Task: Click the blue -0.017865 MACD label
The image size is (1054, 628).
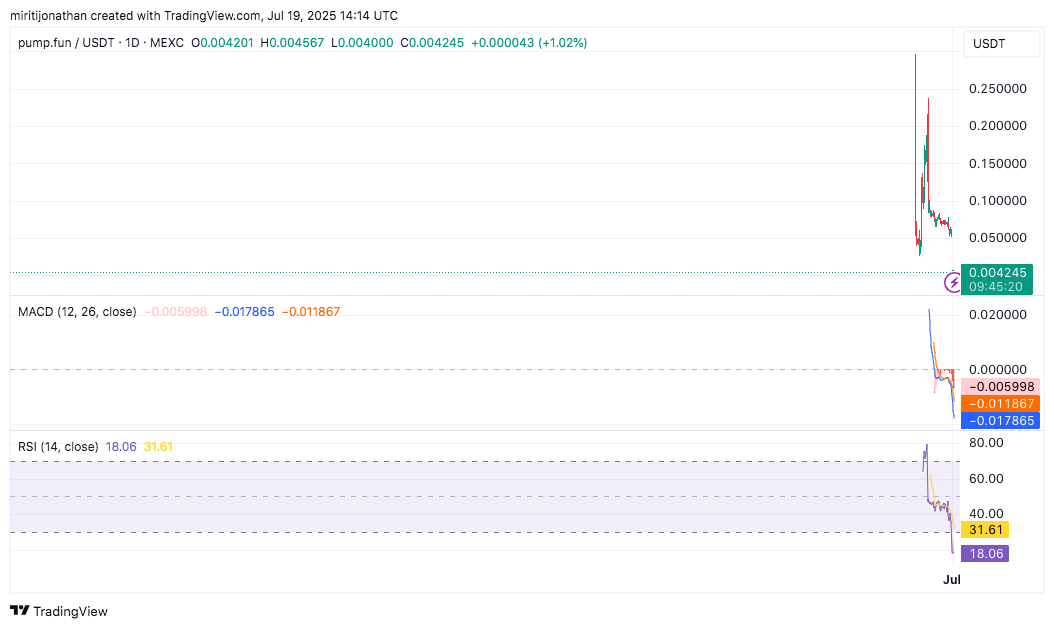Action: (1001, 420)
